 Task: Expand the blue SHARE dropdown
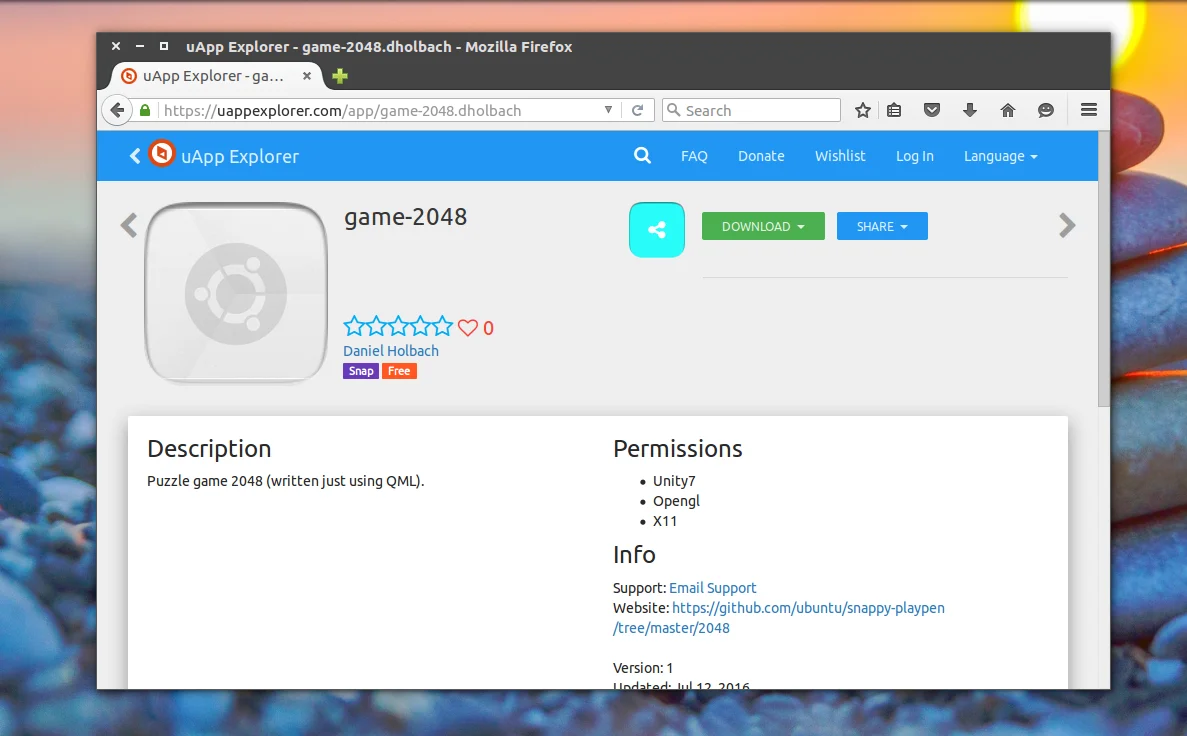(882, 226)
